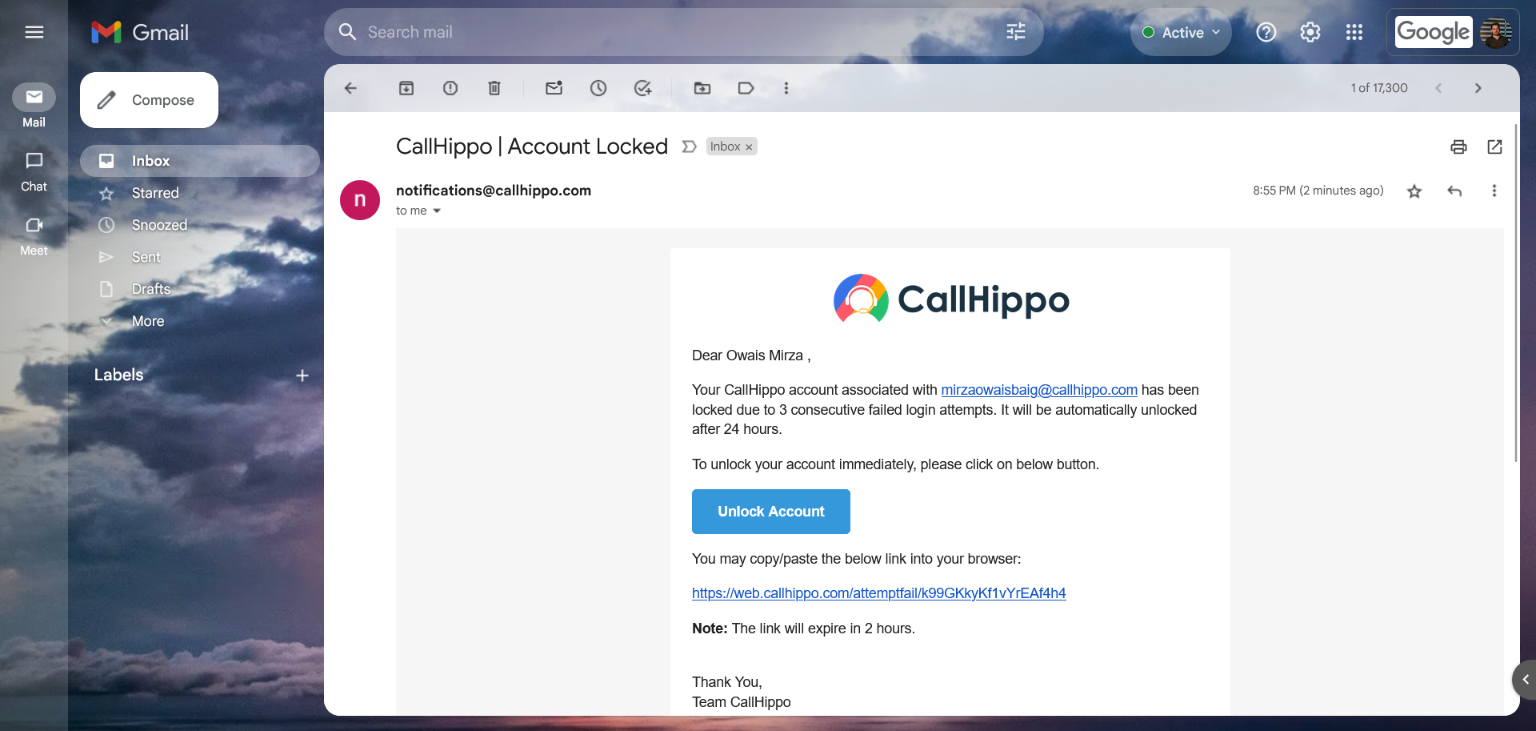Open the web.callhippo.com attemptfail link
The width and height of the screenshot is (1536, 731).
[879, 593]
